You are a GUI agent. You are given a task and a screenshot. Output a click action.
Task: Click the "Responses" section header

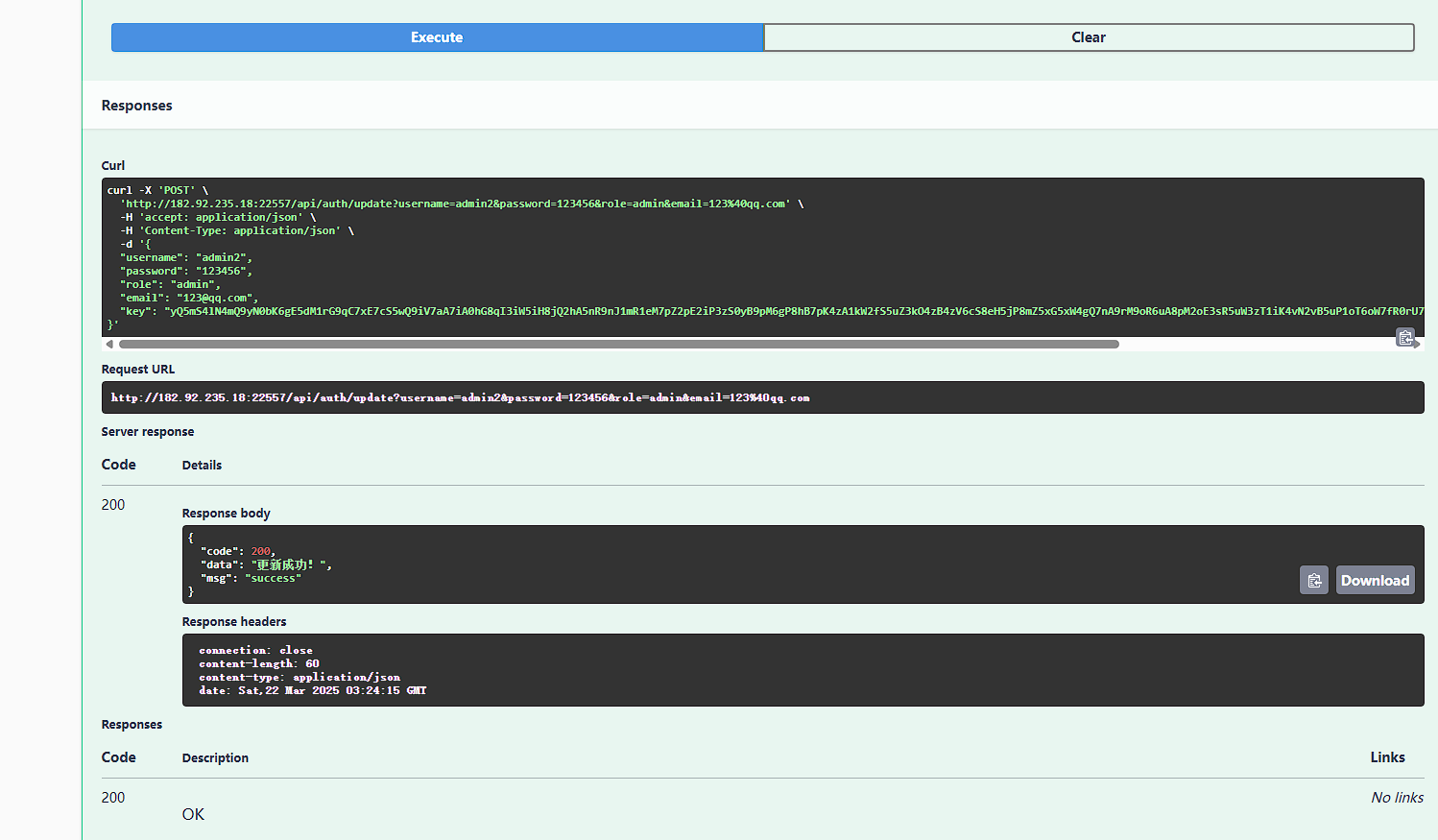click(137, 106)
